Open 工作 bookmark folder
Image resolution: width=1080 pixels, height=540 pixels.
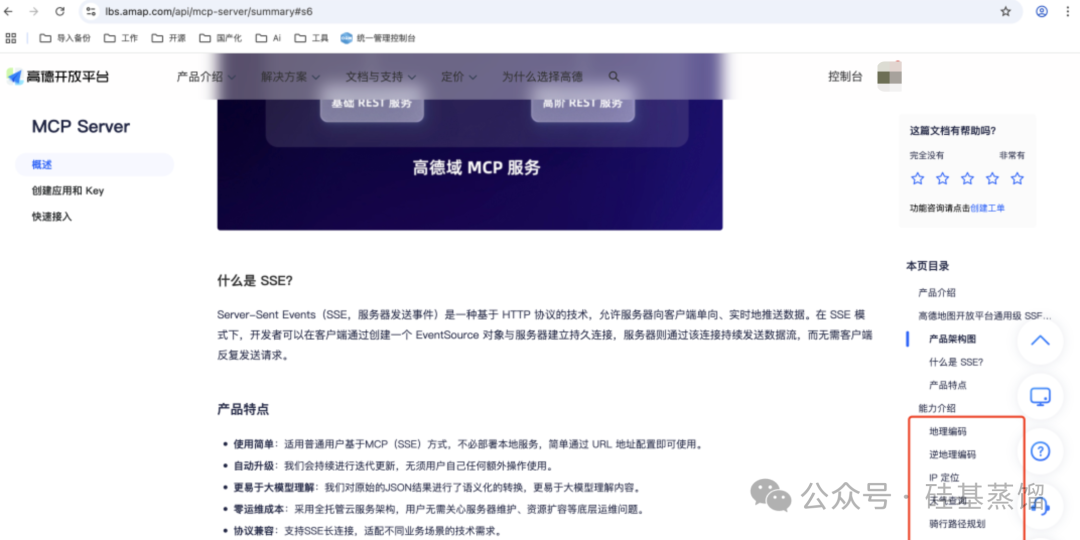click(x=121, y=38)
